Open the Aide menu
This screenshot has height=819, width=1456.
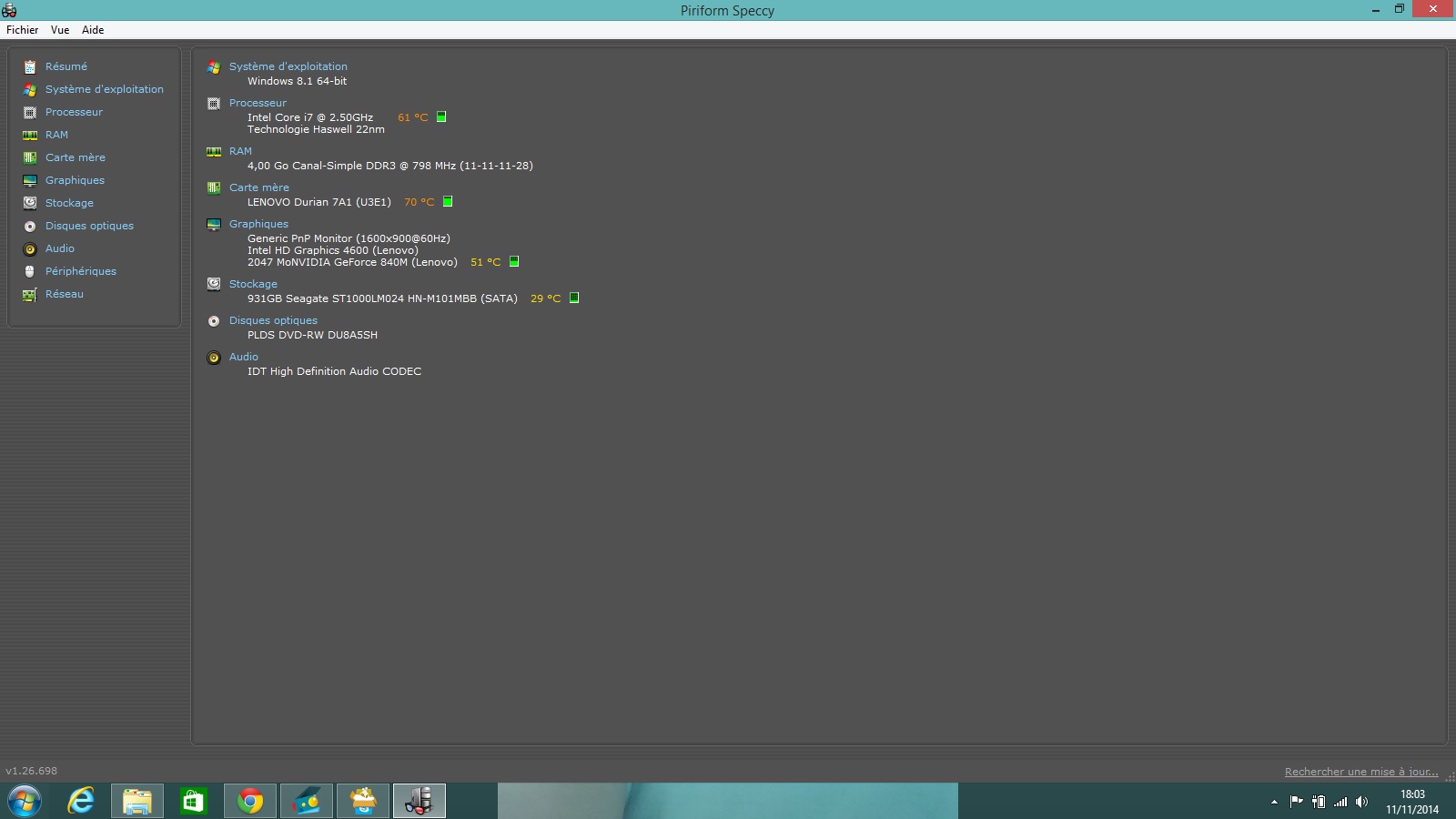pos(93,30)
